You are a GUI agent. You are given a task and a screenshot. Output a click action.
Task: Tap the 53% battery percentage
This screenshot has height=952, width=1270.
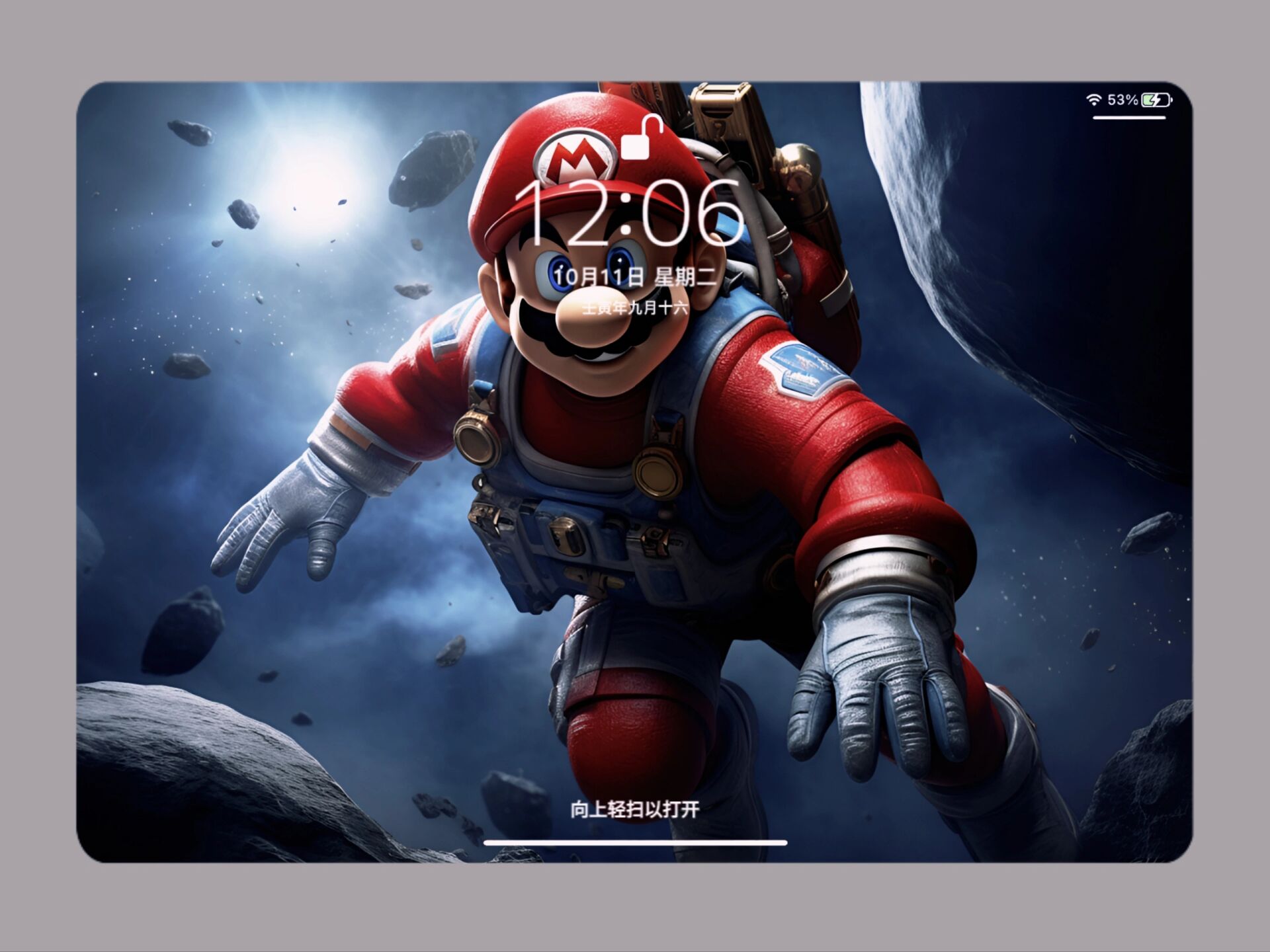click(x=1122, y=100)
